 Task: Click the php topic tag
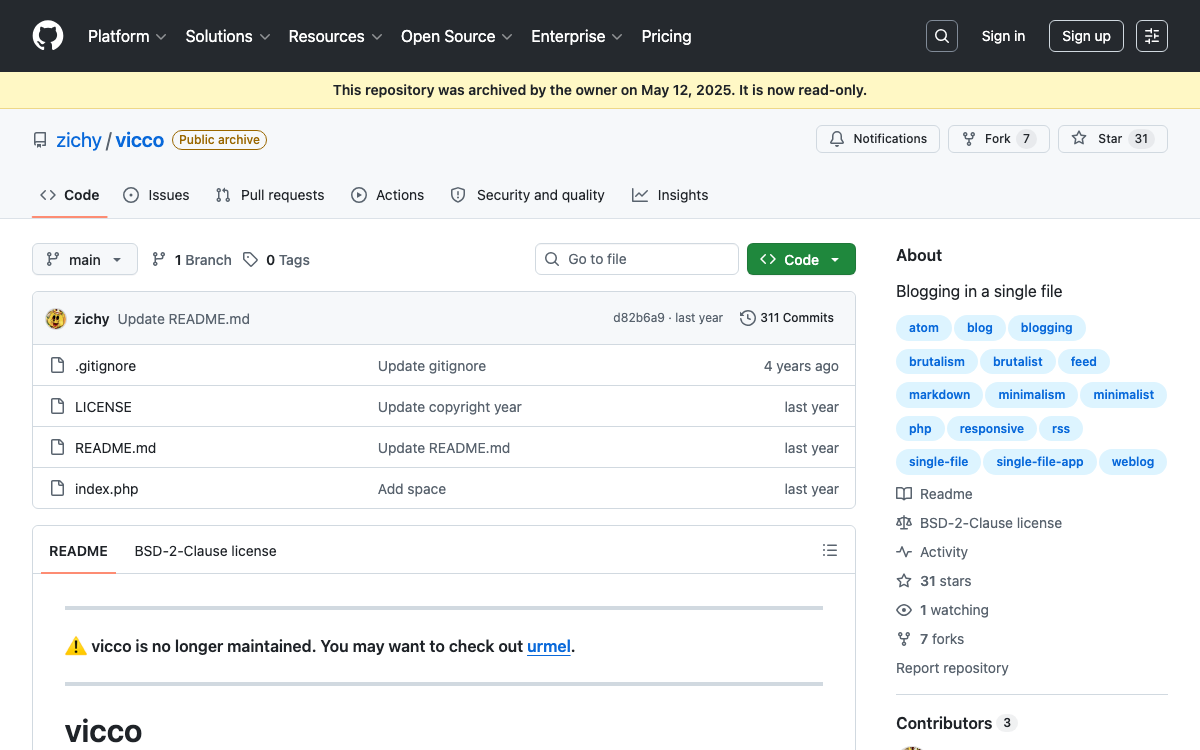[920, 429]
